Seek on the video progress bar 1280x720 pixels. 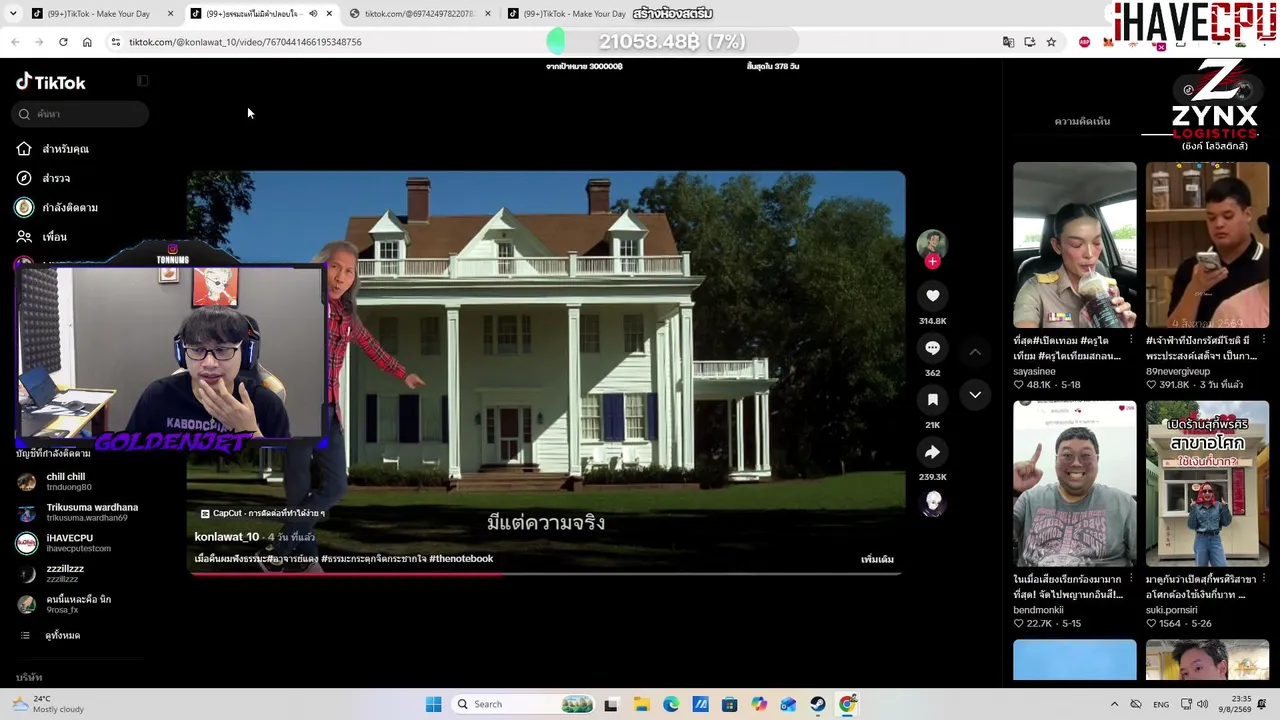(546, 574)
